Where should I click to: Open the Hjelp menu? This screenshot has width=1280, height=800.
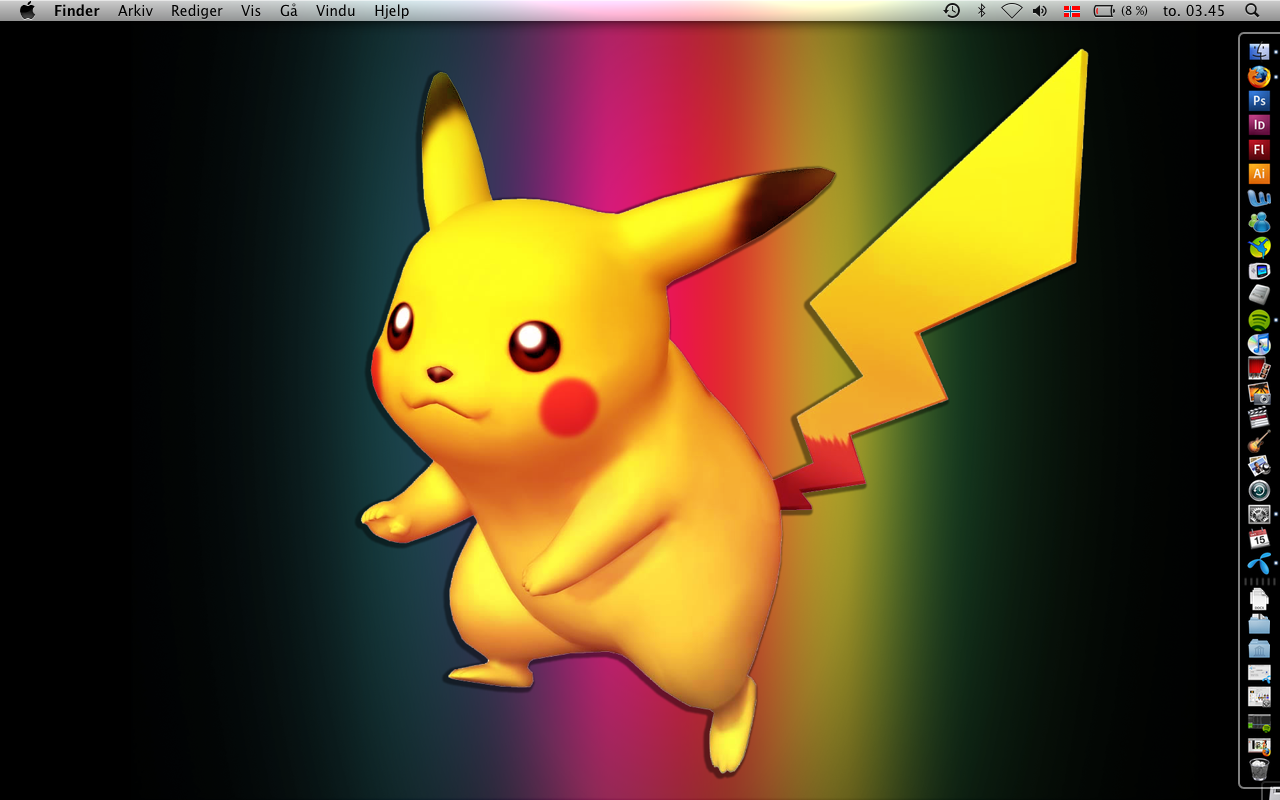[392, 11]
